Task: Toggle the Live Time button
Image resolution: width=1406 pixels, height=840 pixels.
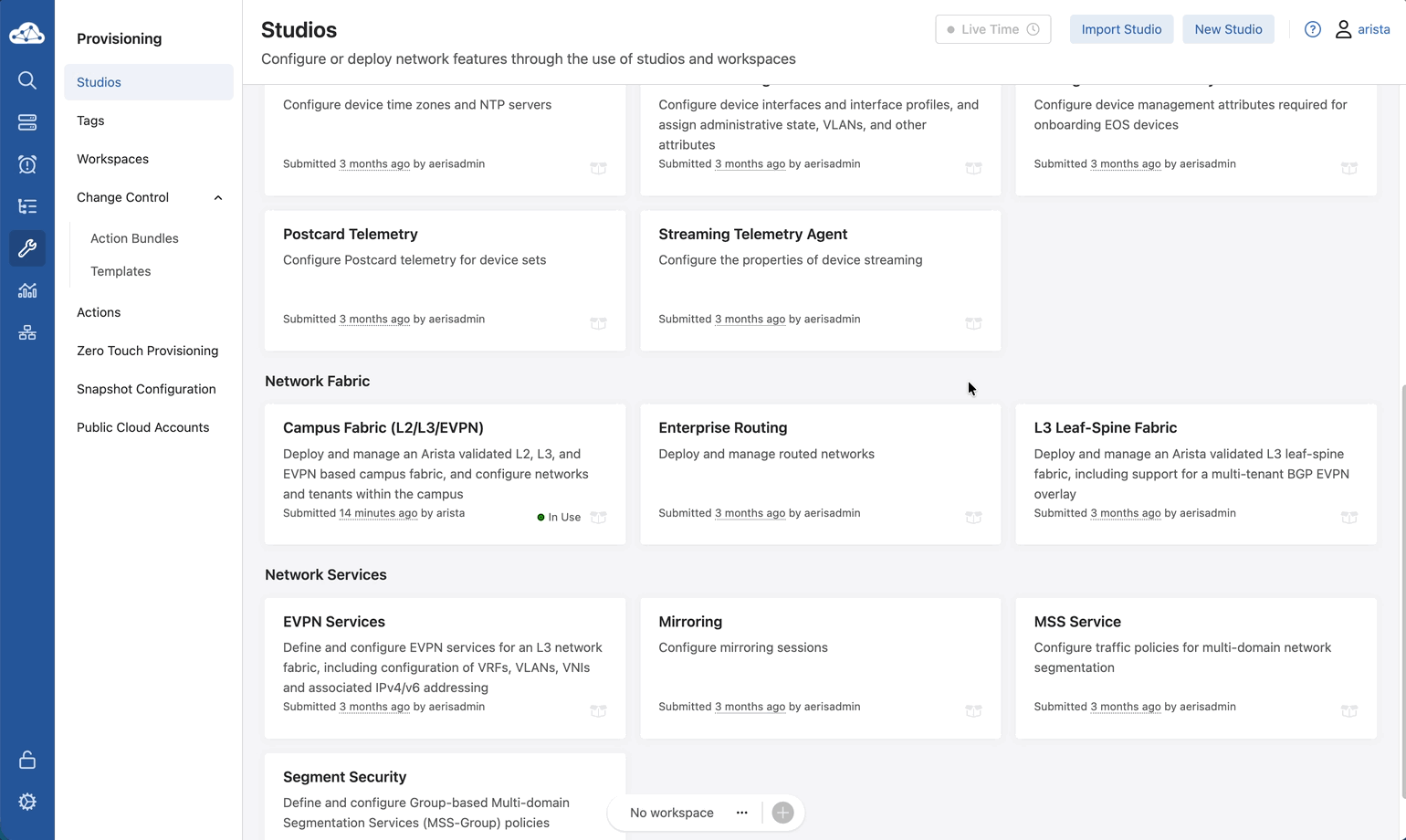Action: coord(992,29)
